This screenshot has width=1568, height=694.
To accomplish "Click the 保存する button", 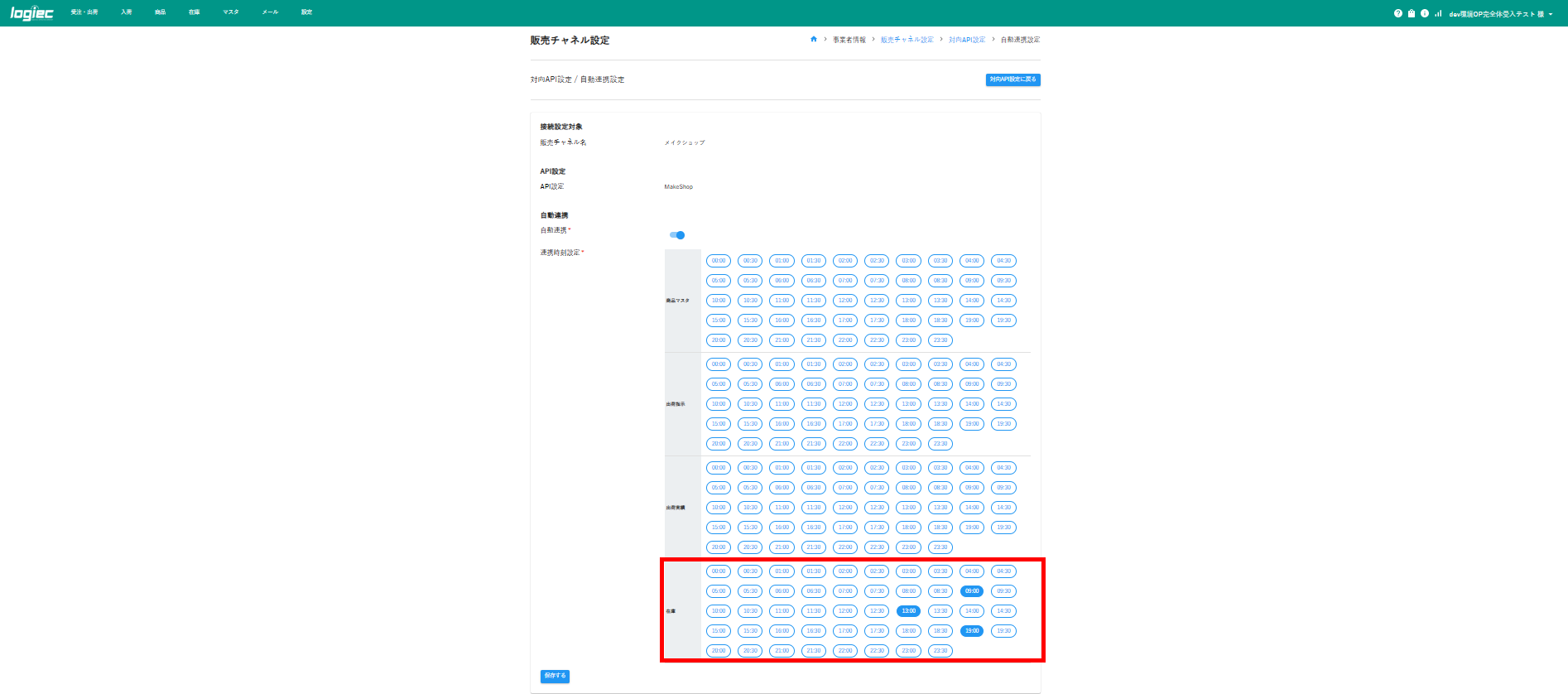I will coord(555,676).
